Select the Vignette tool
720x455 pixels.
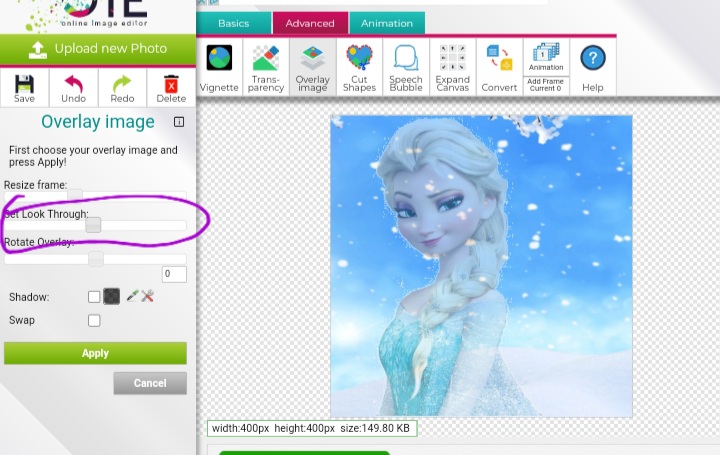point(219,66)
